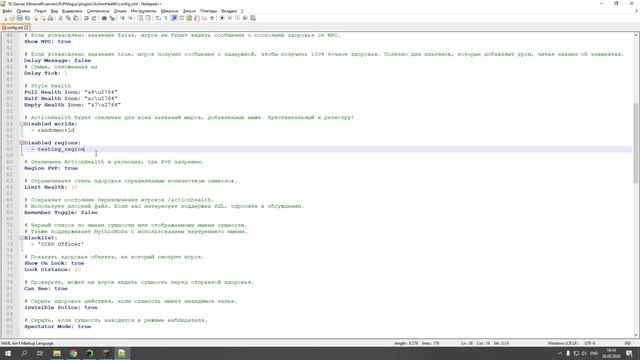Screen dimensions: 640x360
Task: Open the Folder as Workspace icon
Action: [x=204, y=18]
